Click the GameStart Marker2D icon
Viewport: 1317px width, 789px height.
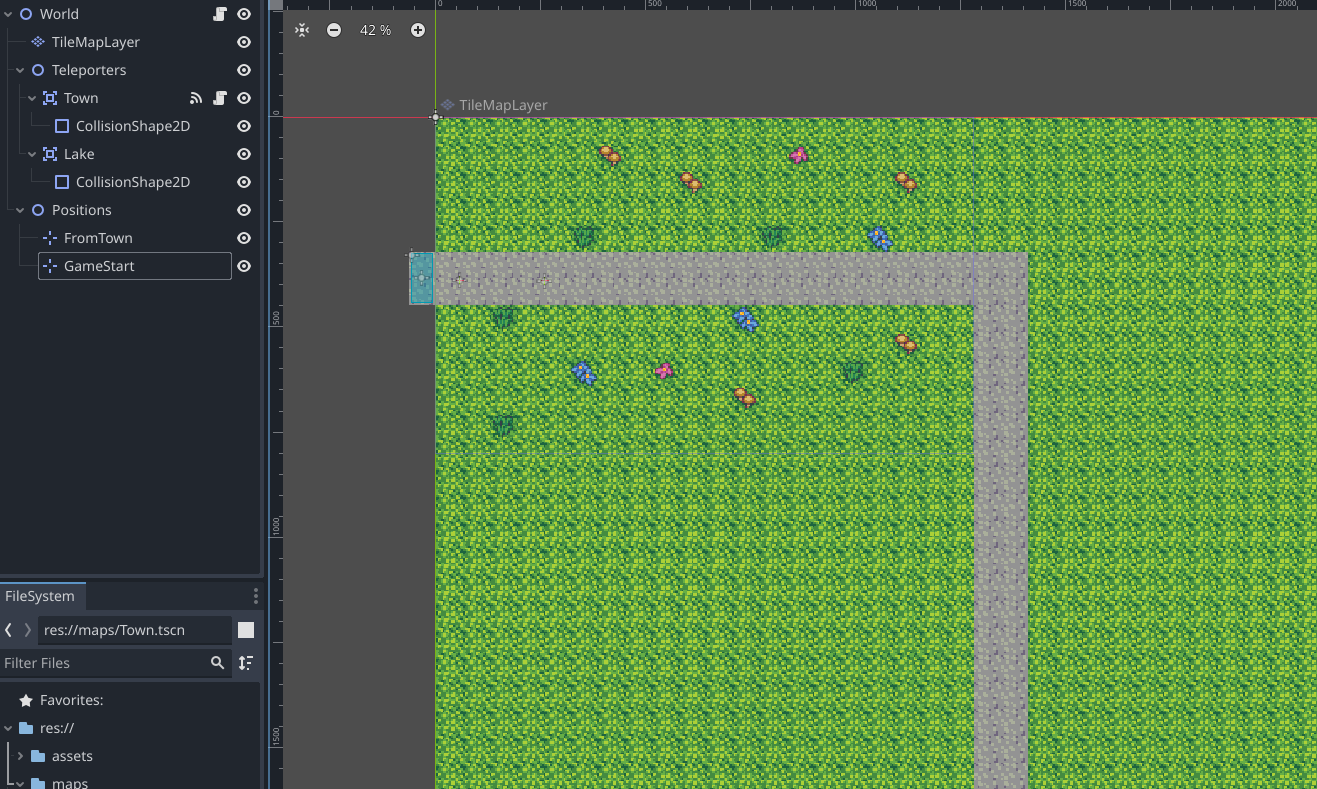(x=50, y=266)
